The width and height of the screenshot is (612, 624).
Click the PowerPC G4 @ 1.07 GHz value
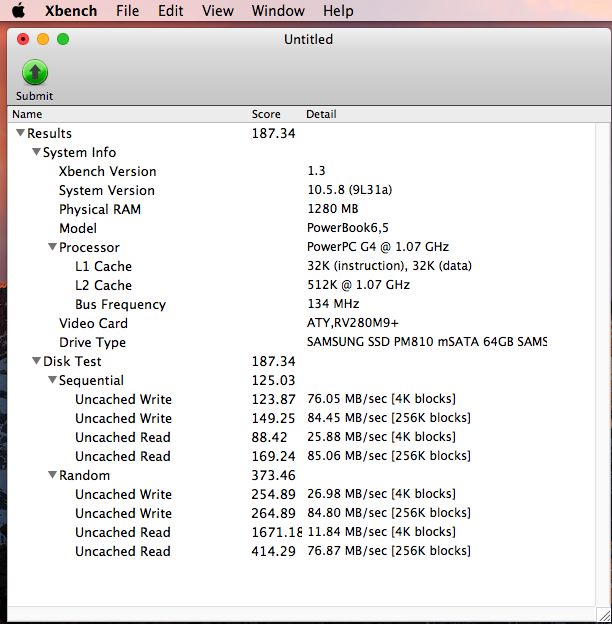click(378, 247)
